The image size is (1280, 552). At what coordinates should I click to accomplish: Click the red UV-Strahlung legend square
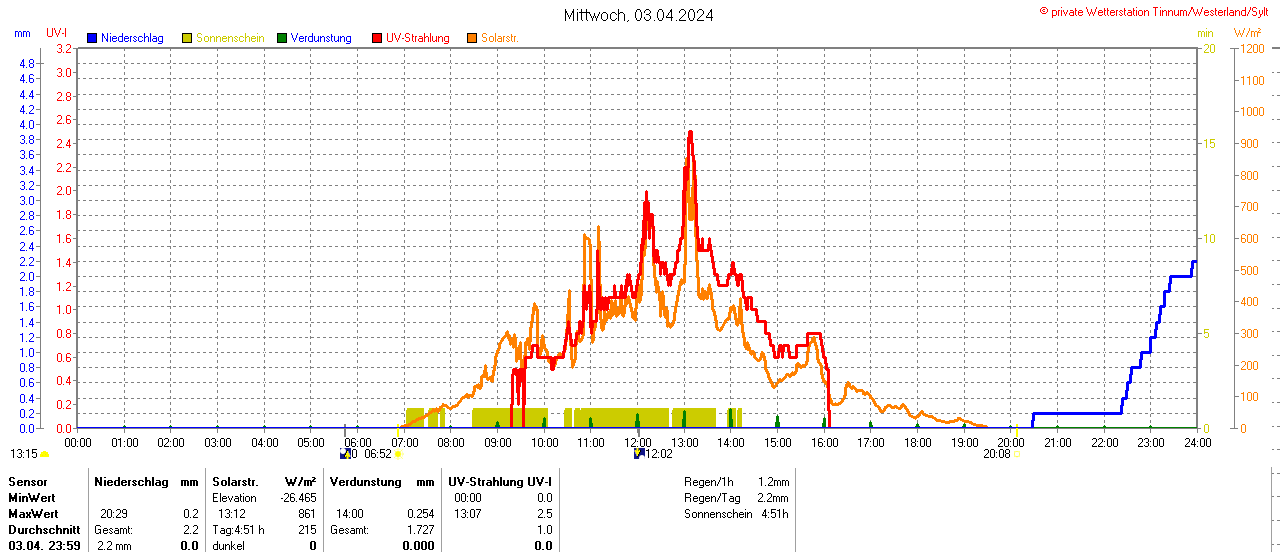(x=377, y=38)
